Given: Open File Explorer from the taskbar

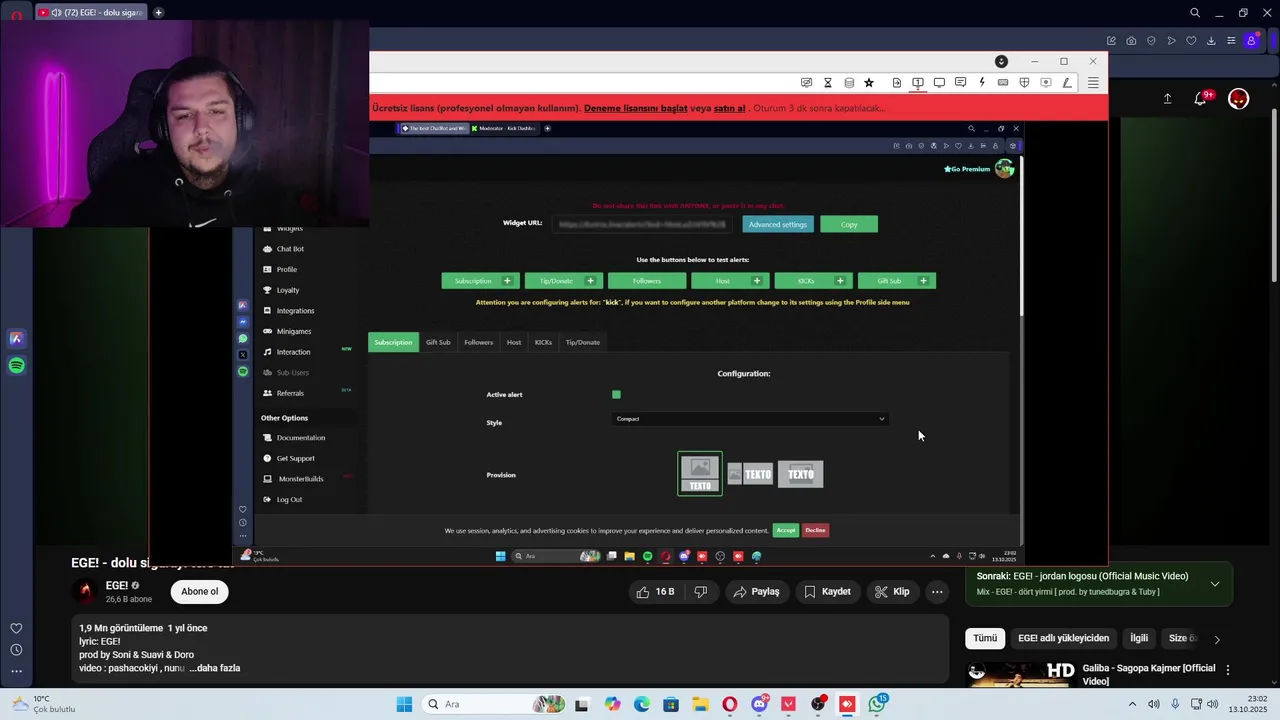Looking at the screenshot, I should point(700,704).
